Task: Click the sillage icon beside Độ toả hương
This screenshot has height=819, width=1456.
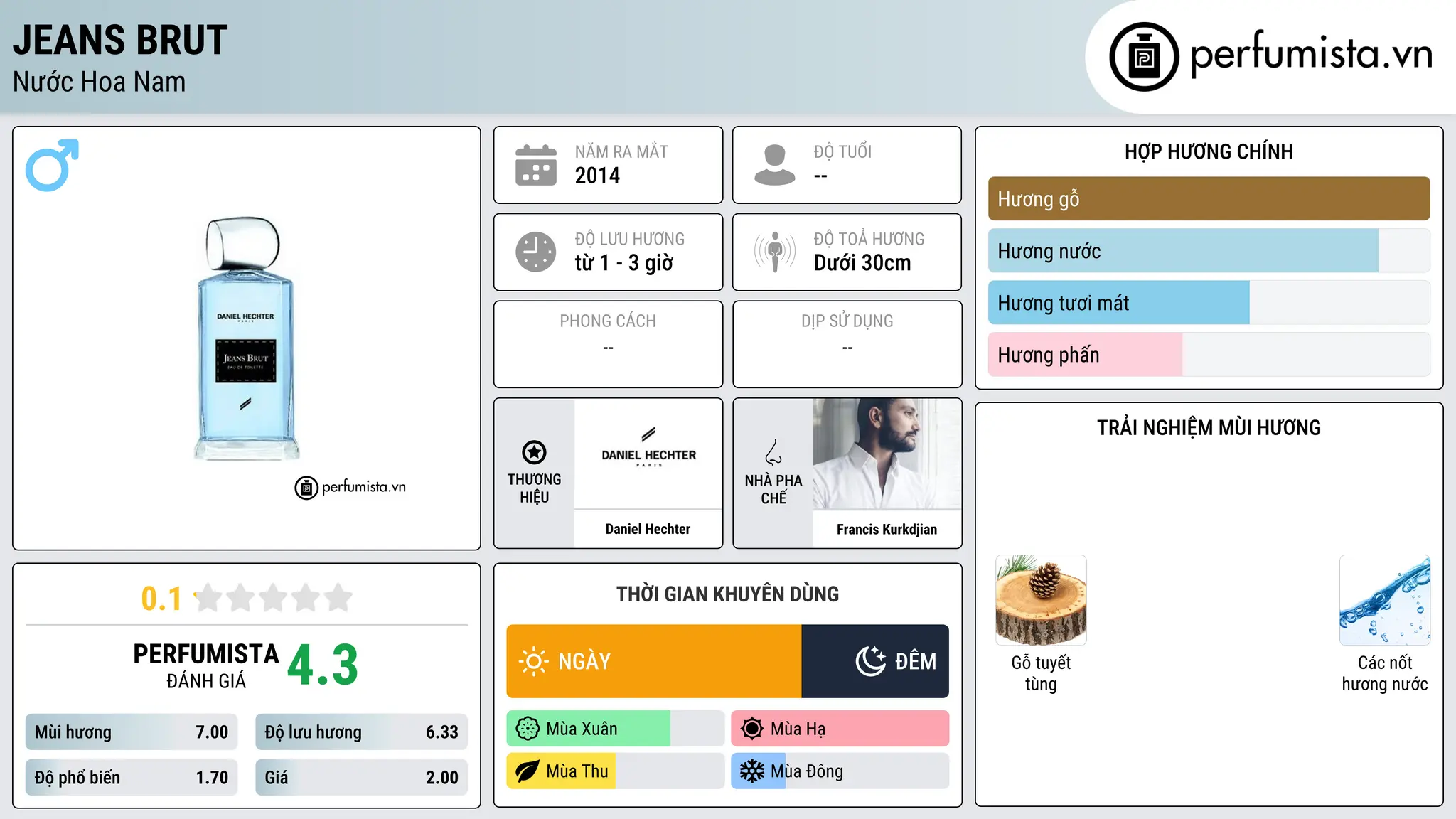Action: coord(775,252)
